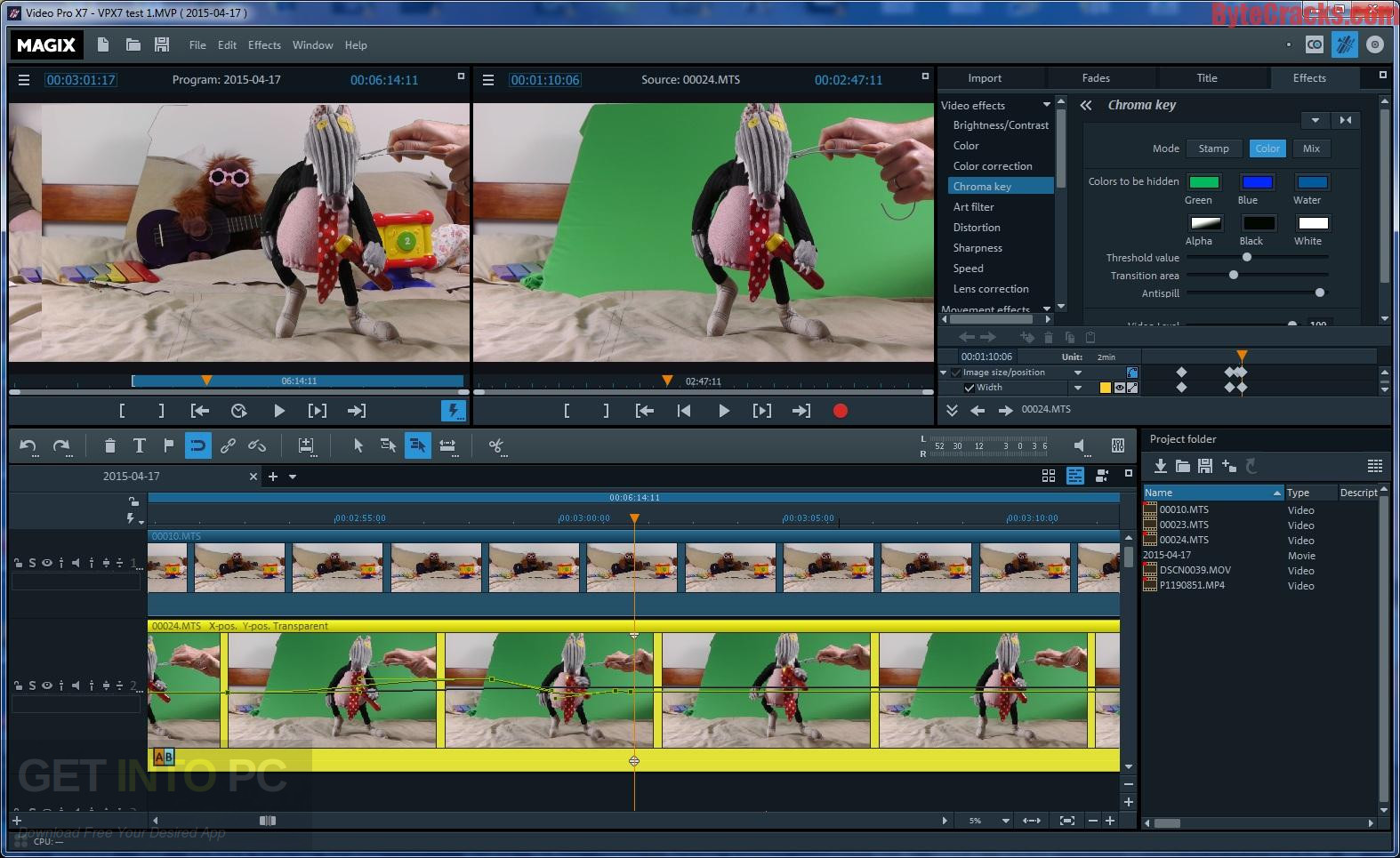
Task: Start recording with red record button
Action: pos(840,411)
